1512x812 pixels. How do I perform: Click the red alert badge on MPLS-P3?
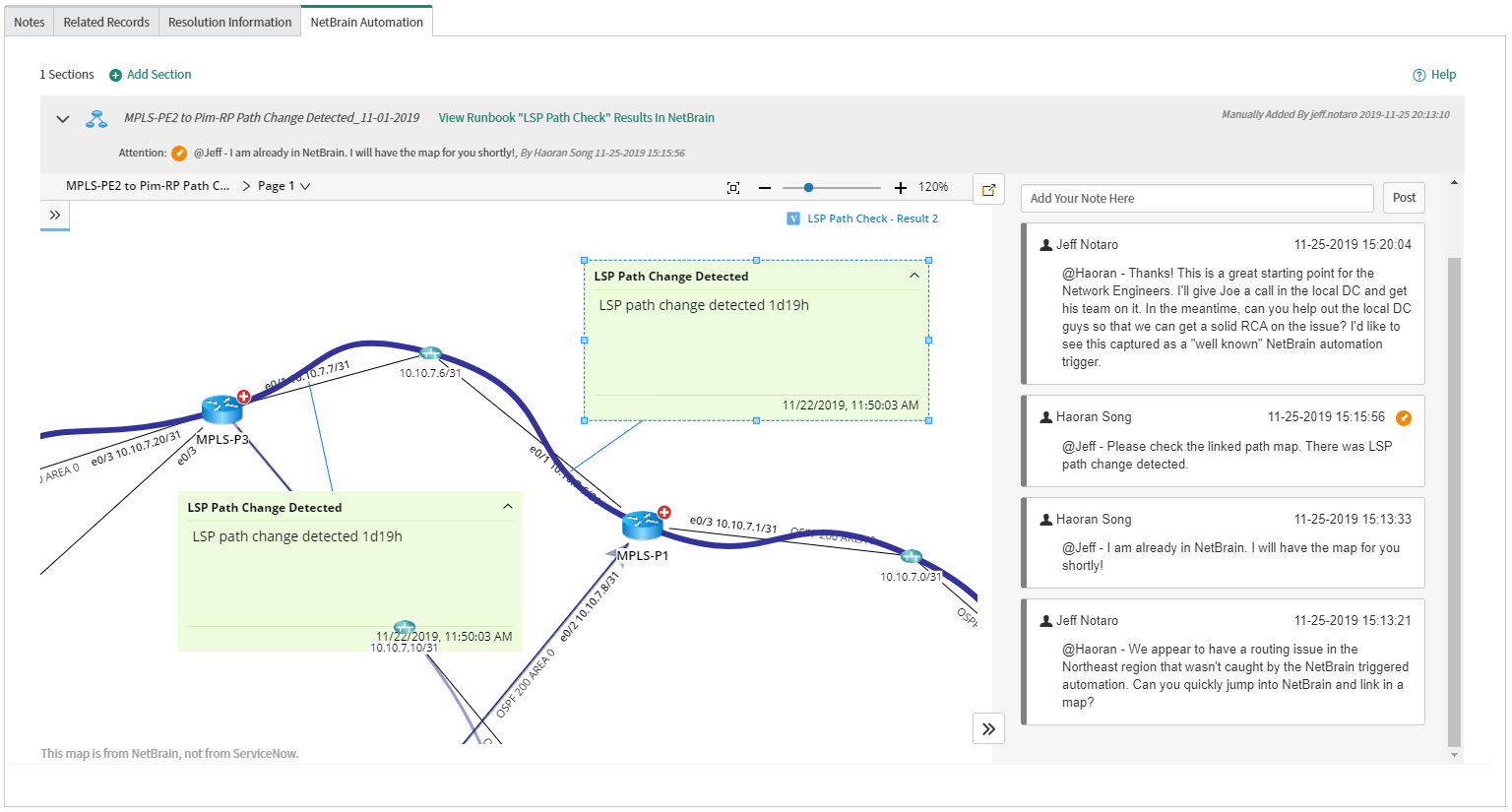click(243, 397)
